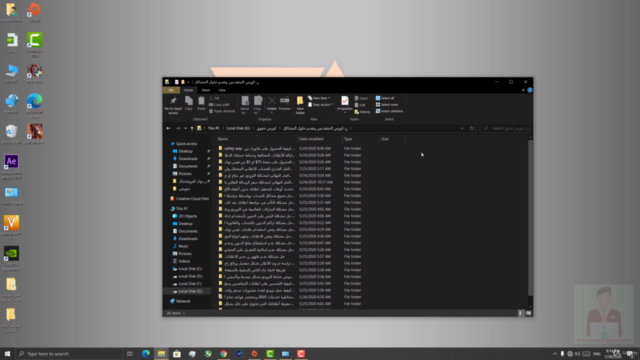The height and width of the screenshot is (360, 640).
Task: Click Local Disk (G:) in address bar
Action: (238, 128)
